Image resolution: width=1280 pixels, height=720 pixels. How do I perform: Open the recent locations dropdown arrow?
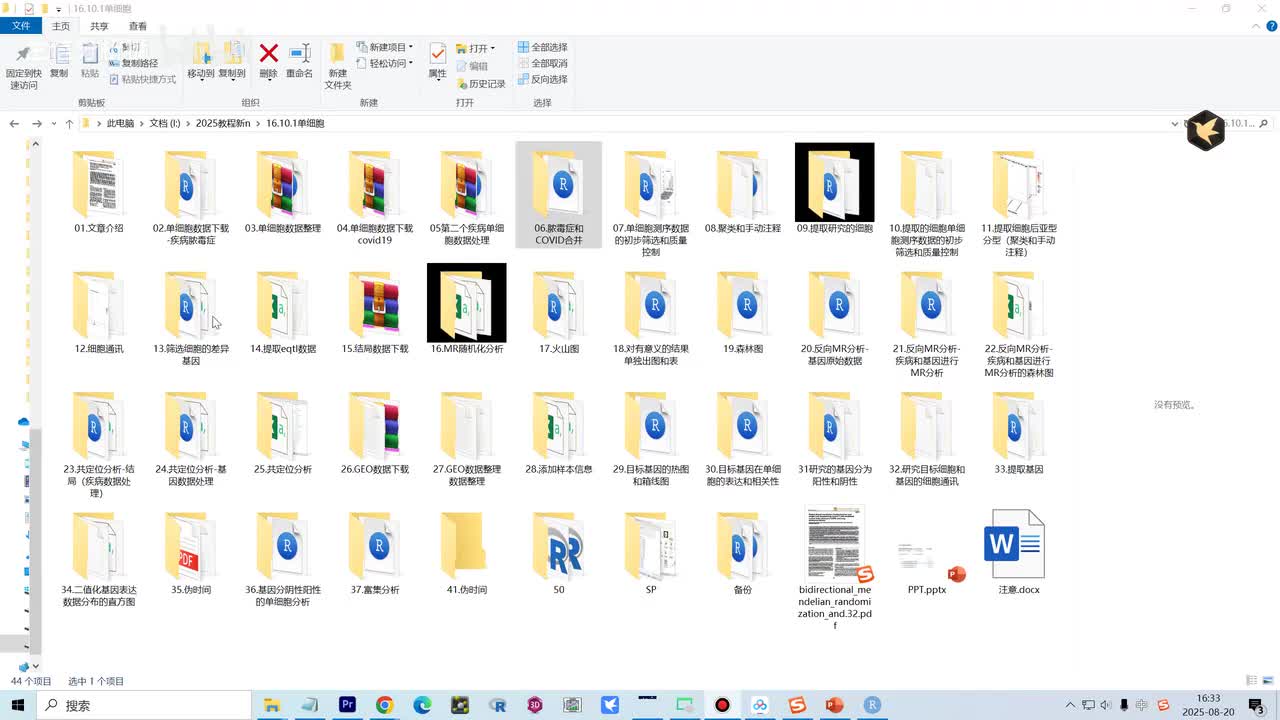pyautogui.click(x=54, y=124)
